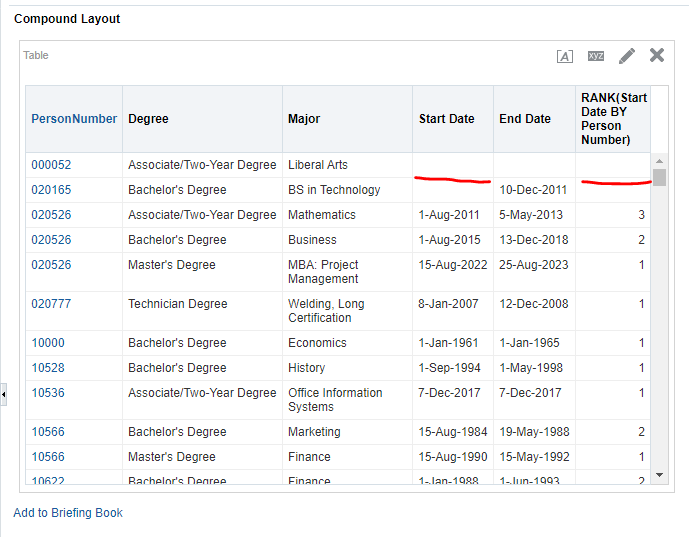Viewport: 689px width, 537px height.
Task: Open Add to Briefing Book link
Action: coord(68,513)
